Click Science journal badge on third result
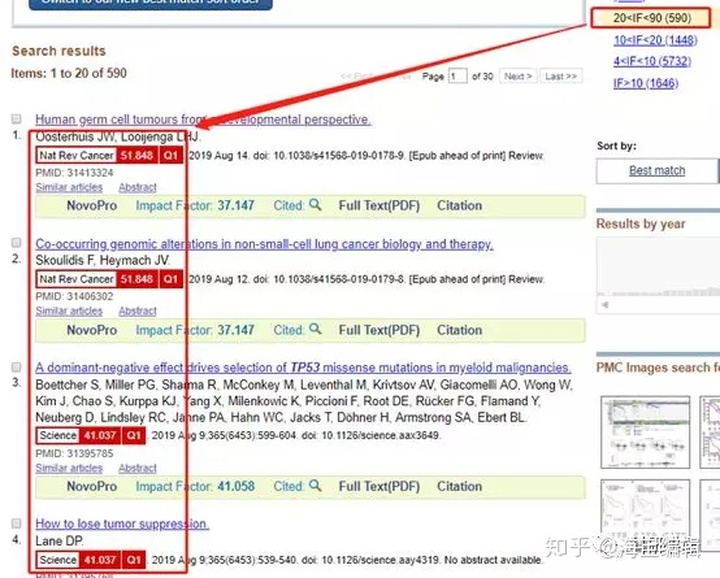This screenshot has width=720, height=578. point(58,435)
